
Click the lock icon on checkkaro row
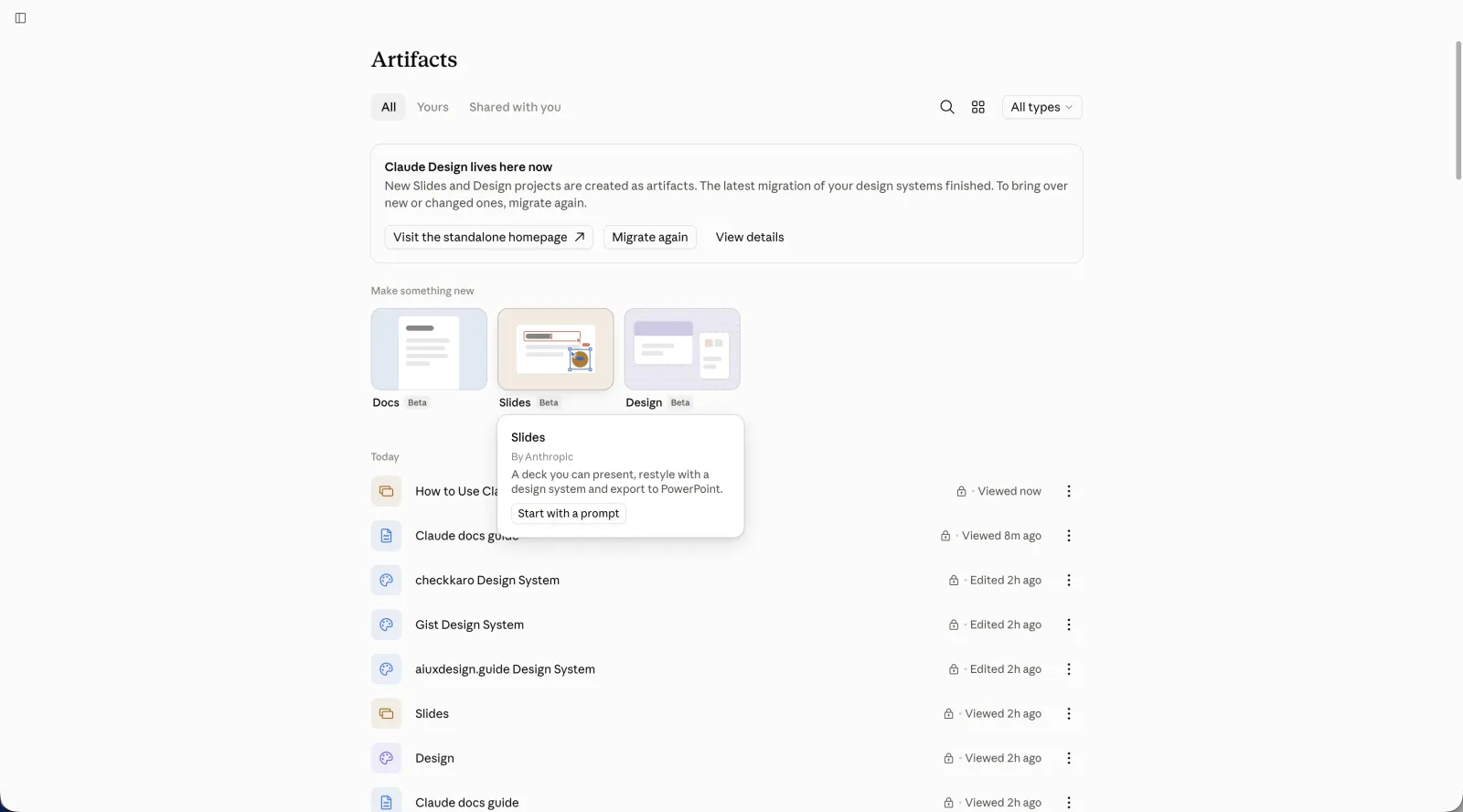[954, 581]
